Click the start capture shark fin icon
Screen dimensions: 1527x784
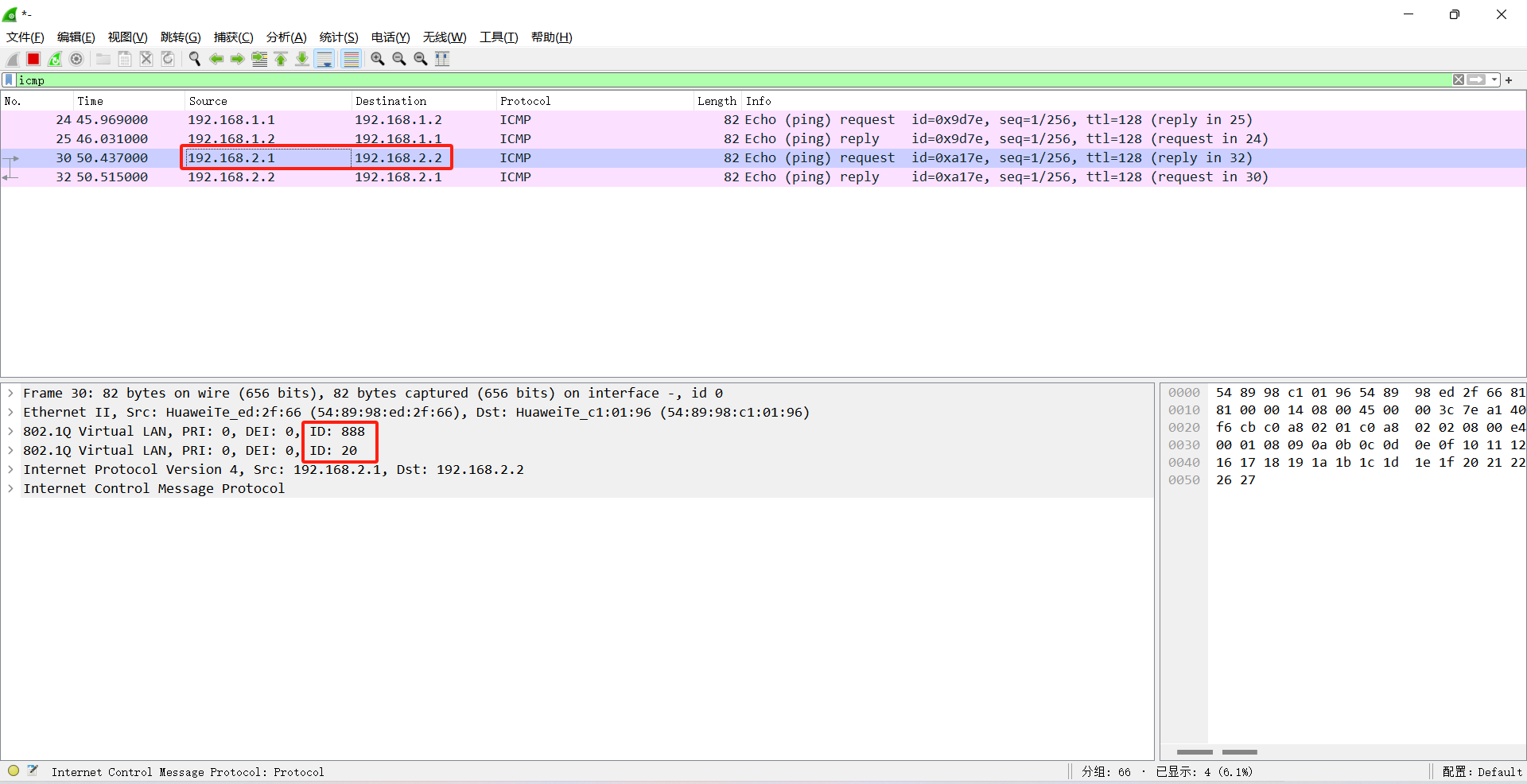pyautogui.click(x=13, y=59)
